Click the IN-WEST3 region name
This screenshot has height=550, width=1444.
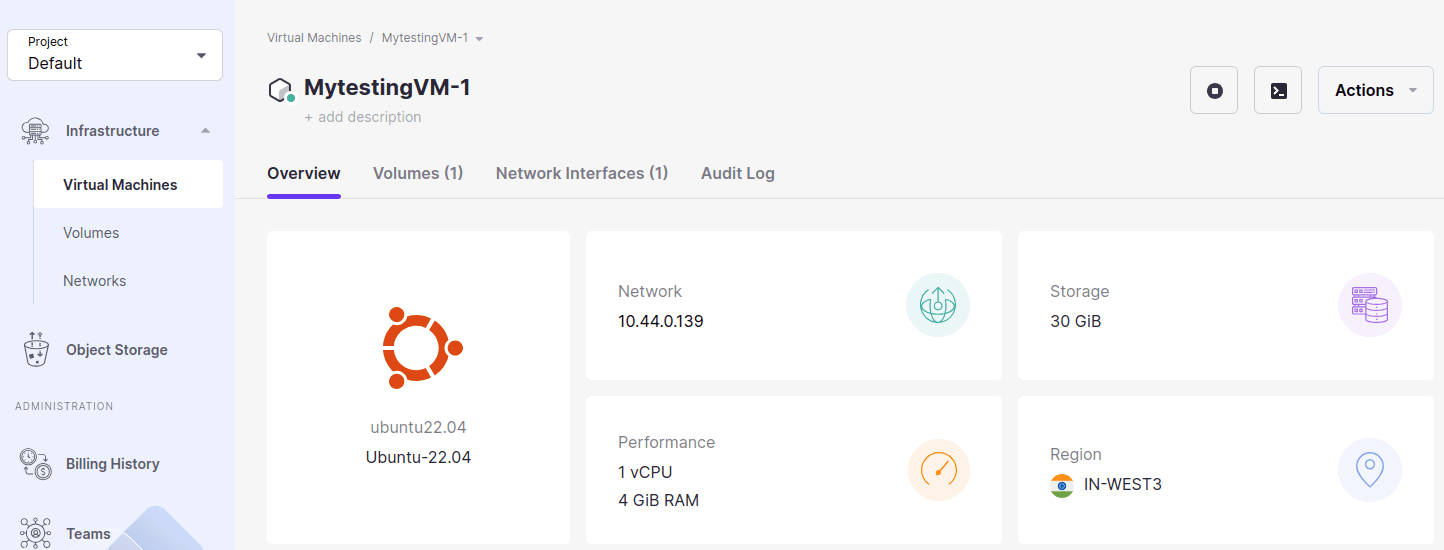click(x=1123, y=485)
